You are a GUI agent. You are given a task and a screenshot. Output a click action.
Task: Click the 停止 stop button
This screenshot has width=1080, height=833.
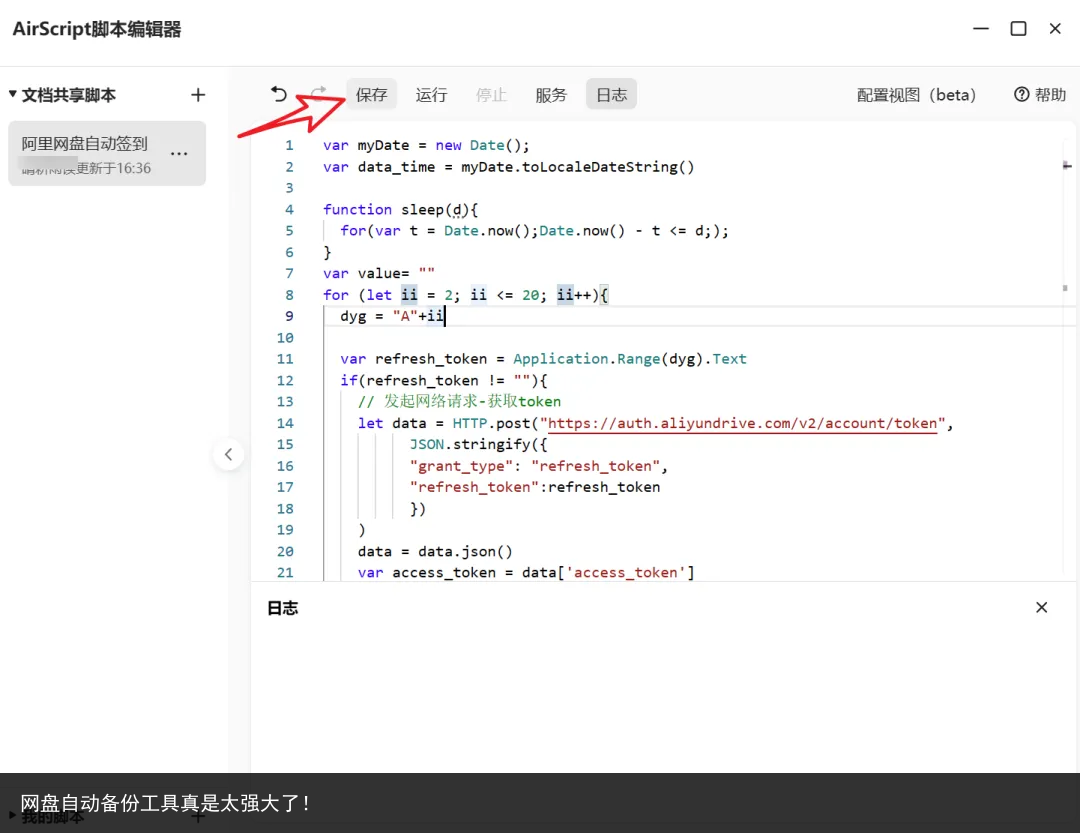pyautogui.click(x=491, y=94)
